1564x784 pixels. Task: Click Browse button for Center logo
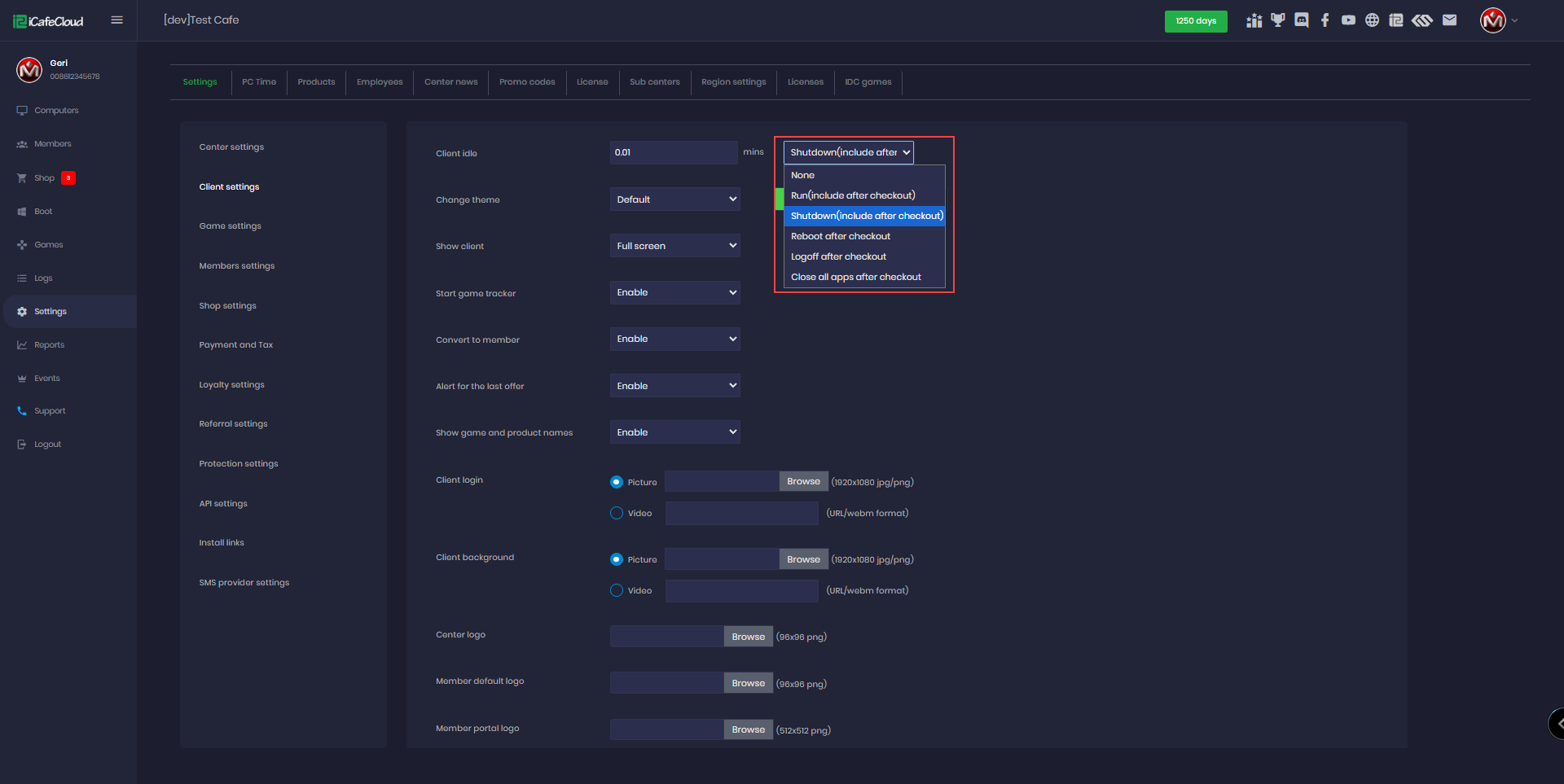(x=748, y=637)
